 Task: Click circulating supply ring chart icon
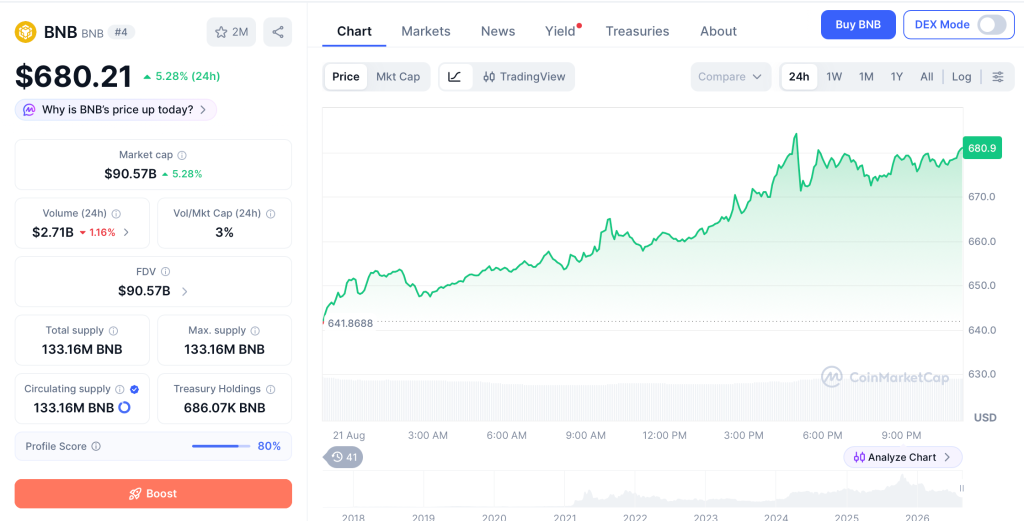(124, 407)
